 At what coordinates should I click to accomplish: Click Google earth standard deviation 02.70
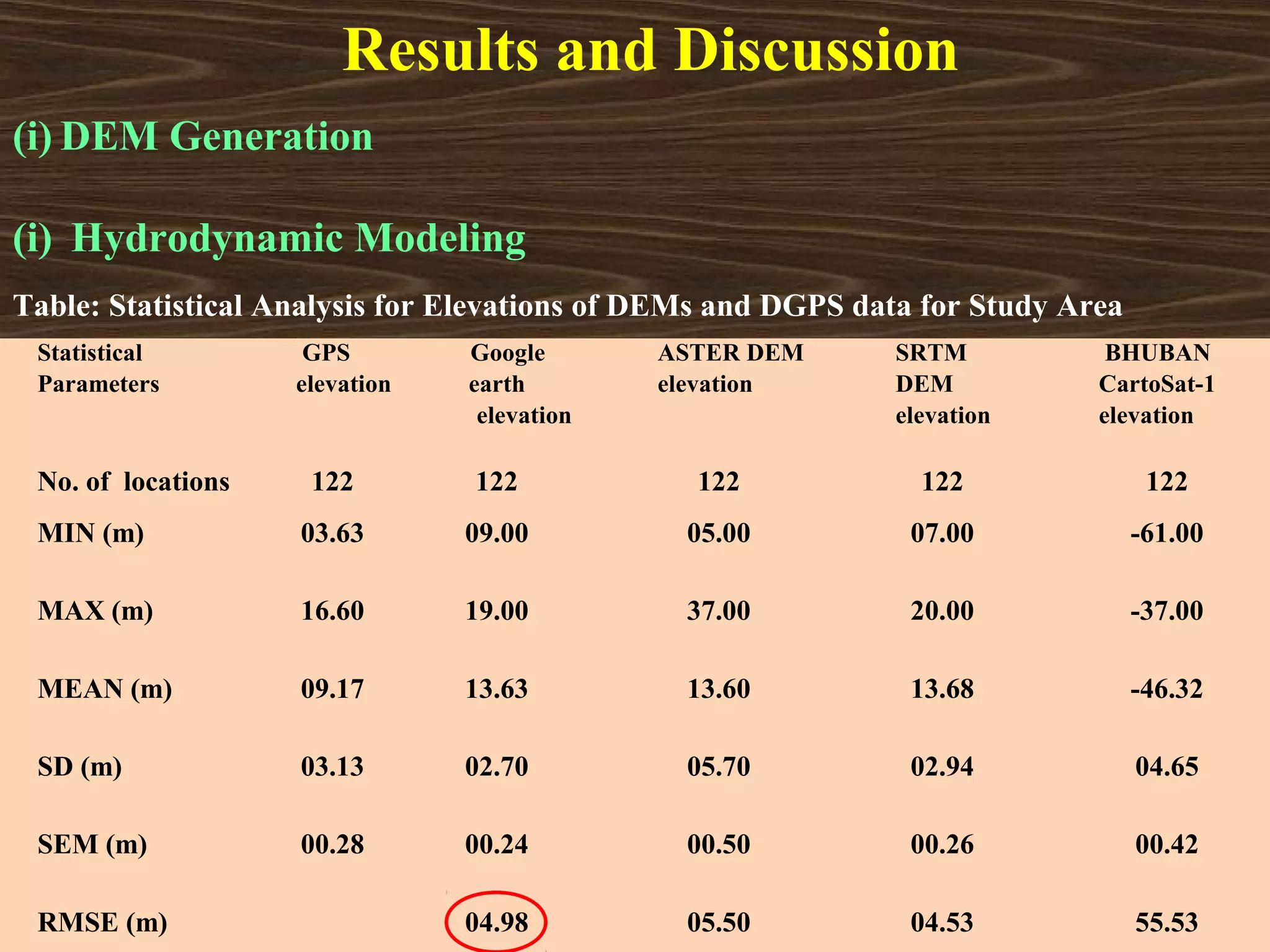pyautogui.click(x=497, y=767)
